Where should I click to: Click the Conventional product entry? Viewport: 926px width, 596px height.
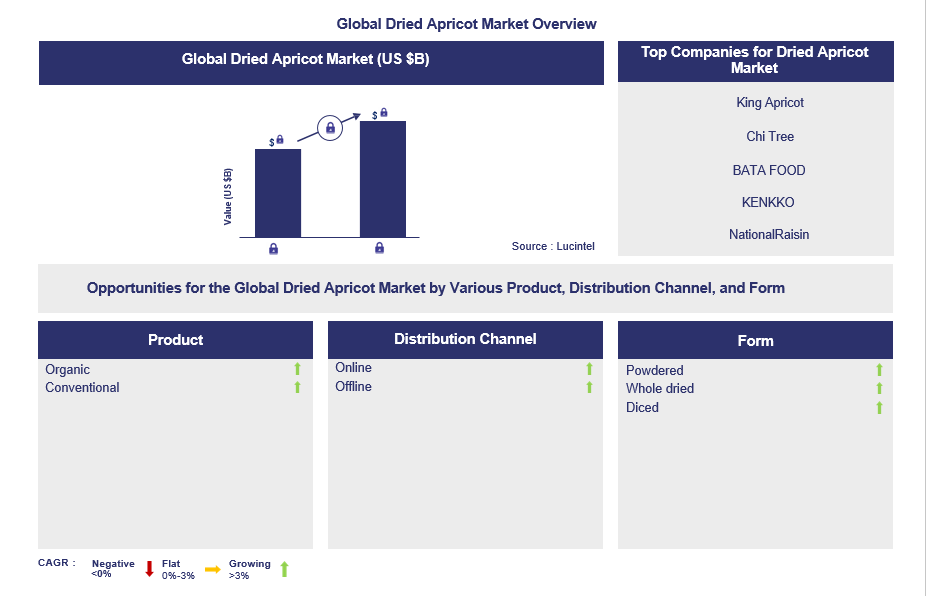point(82,388)
